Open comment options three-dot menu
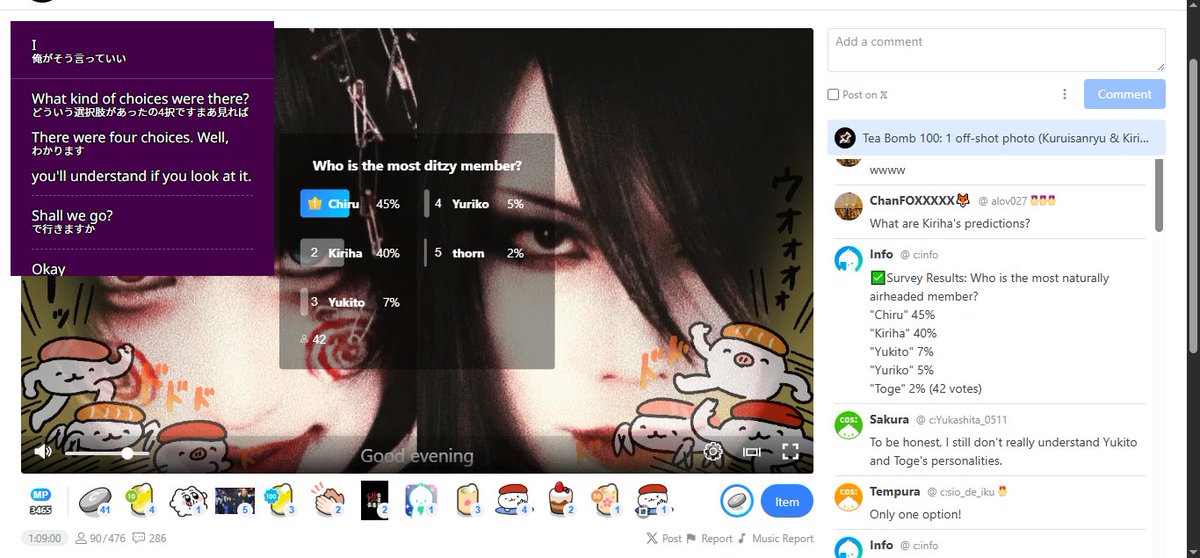Image resolution: width=1200 pixels, height=558 pixels. 1064,94
